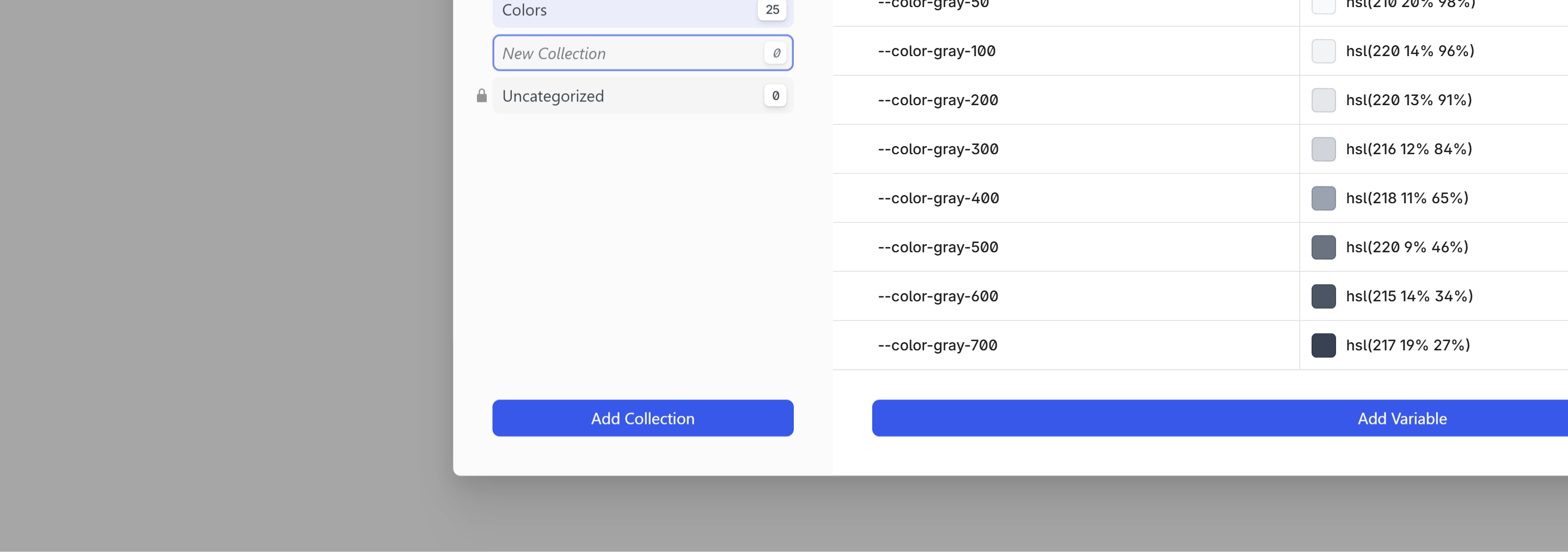1568x552 pixels.
Task: Click the 0 badge on New Collection
Action: click(775, 53)
